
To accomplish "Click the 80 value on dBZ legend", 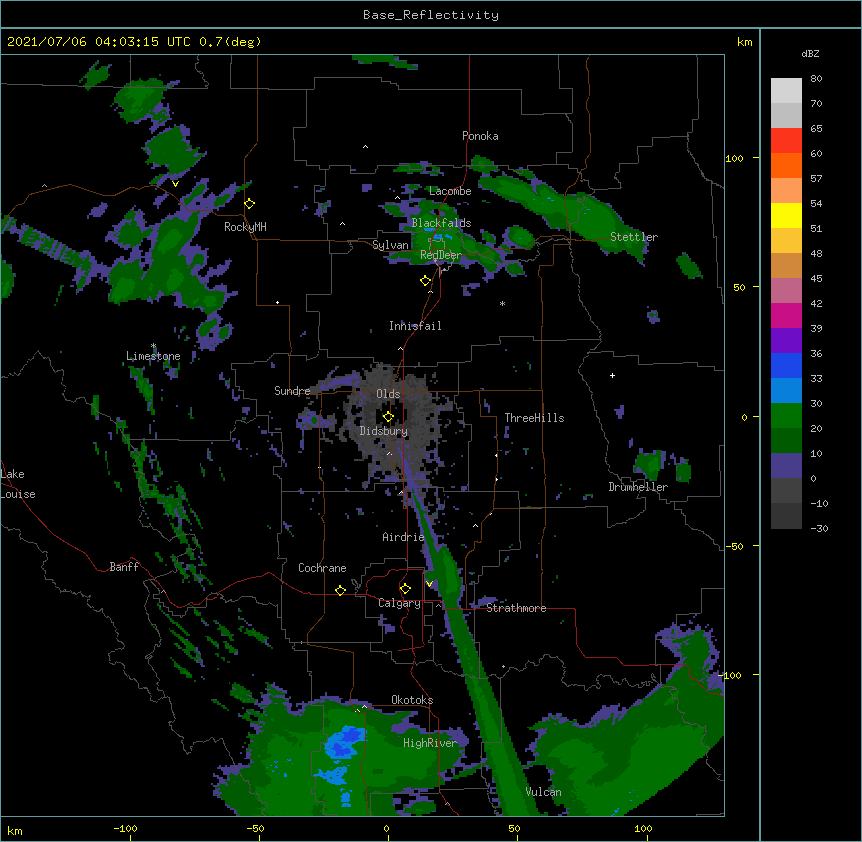I will point(816,79).
